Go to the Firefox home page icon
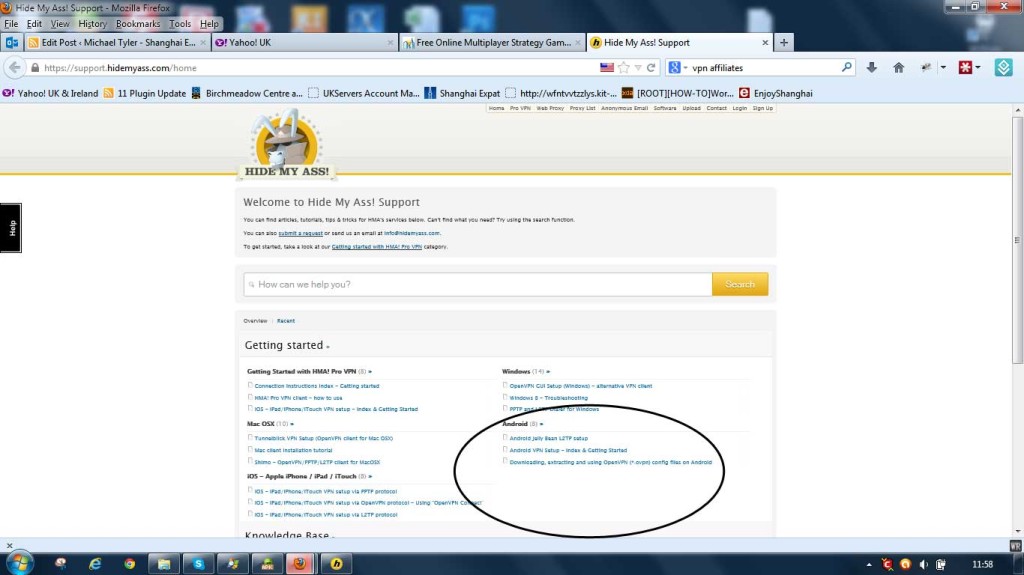 (898, 68)
